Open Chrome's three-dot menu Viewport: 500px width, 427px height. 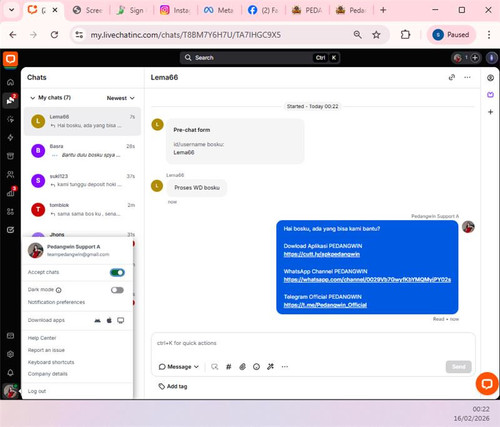pyautogui.click(x=489, y=35)
